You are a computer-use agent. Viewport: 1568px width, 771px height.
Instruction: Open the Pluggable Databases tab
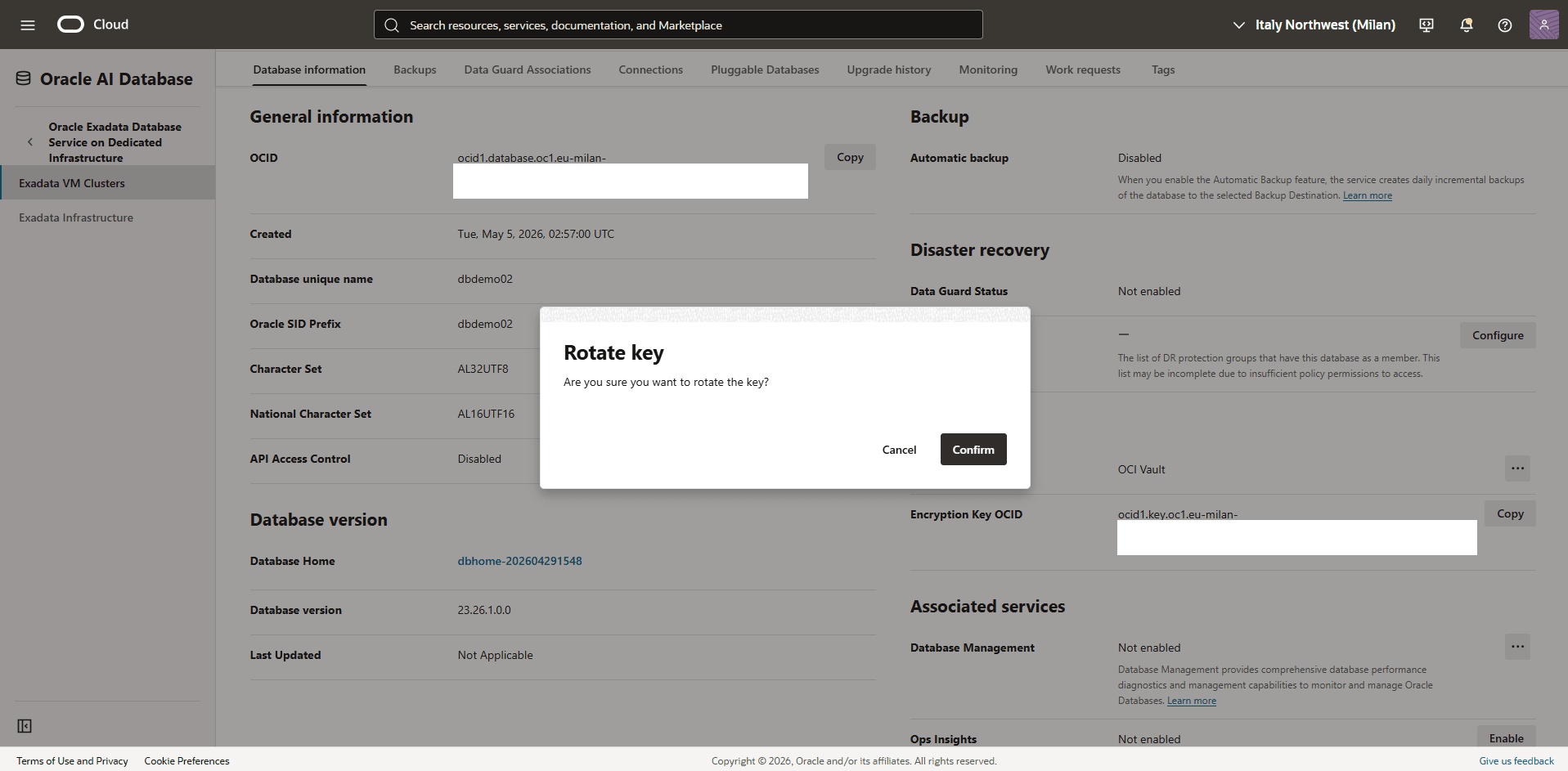click(765, 69)
